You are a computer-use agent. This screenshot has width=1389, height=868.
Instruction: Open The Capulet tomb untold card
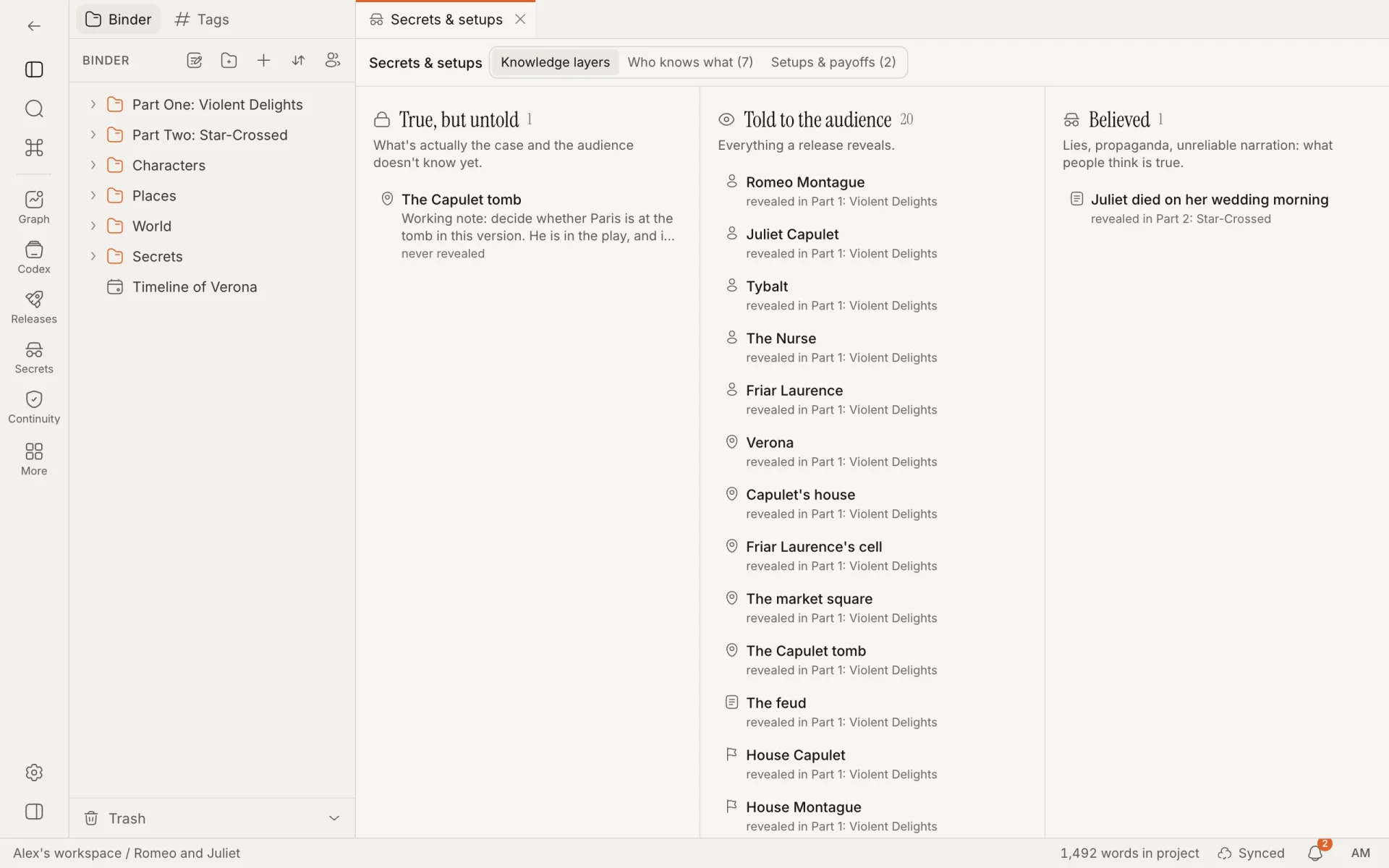click(528, 226)
